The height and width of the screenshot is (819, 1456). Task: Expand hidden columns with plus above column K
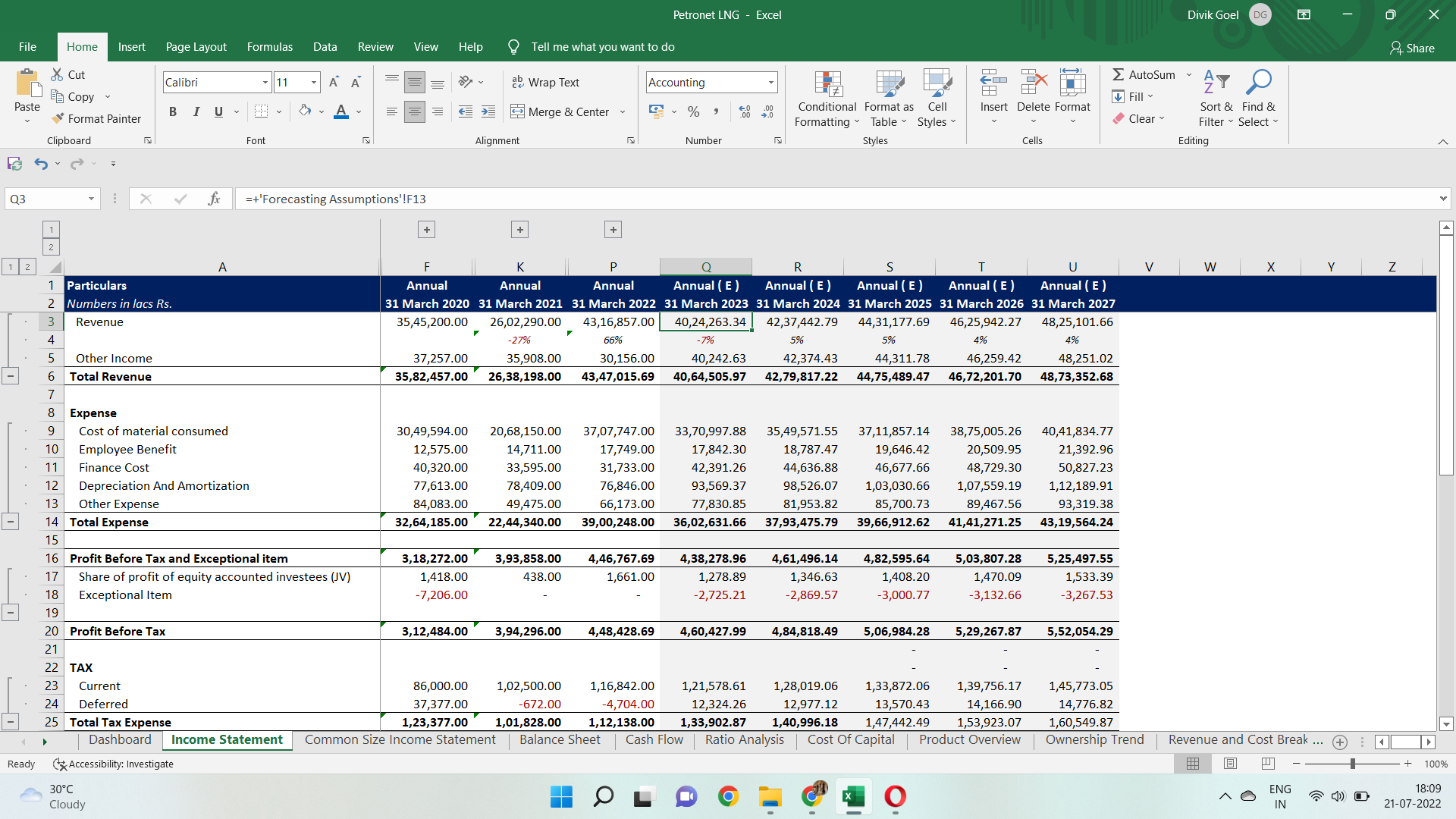519,229
